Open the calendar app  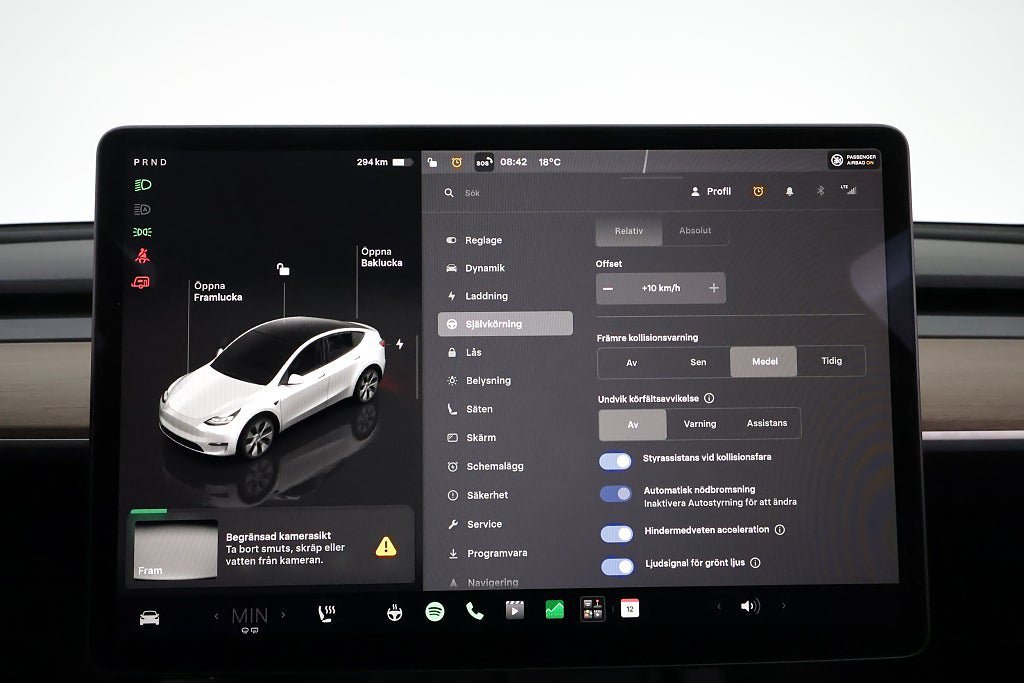630,608
